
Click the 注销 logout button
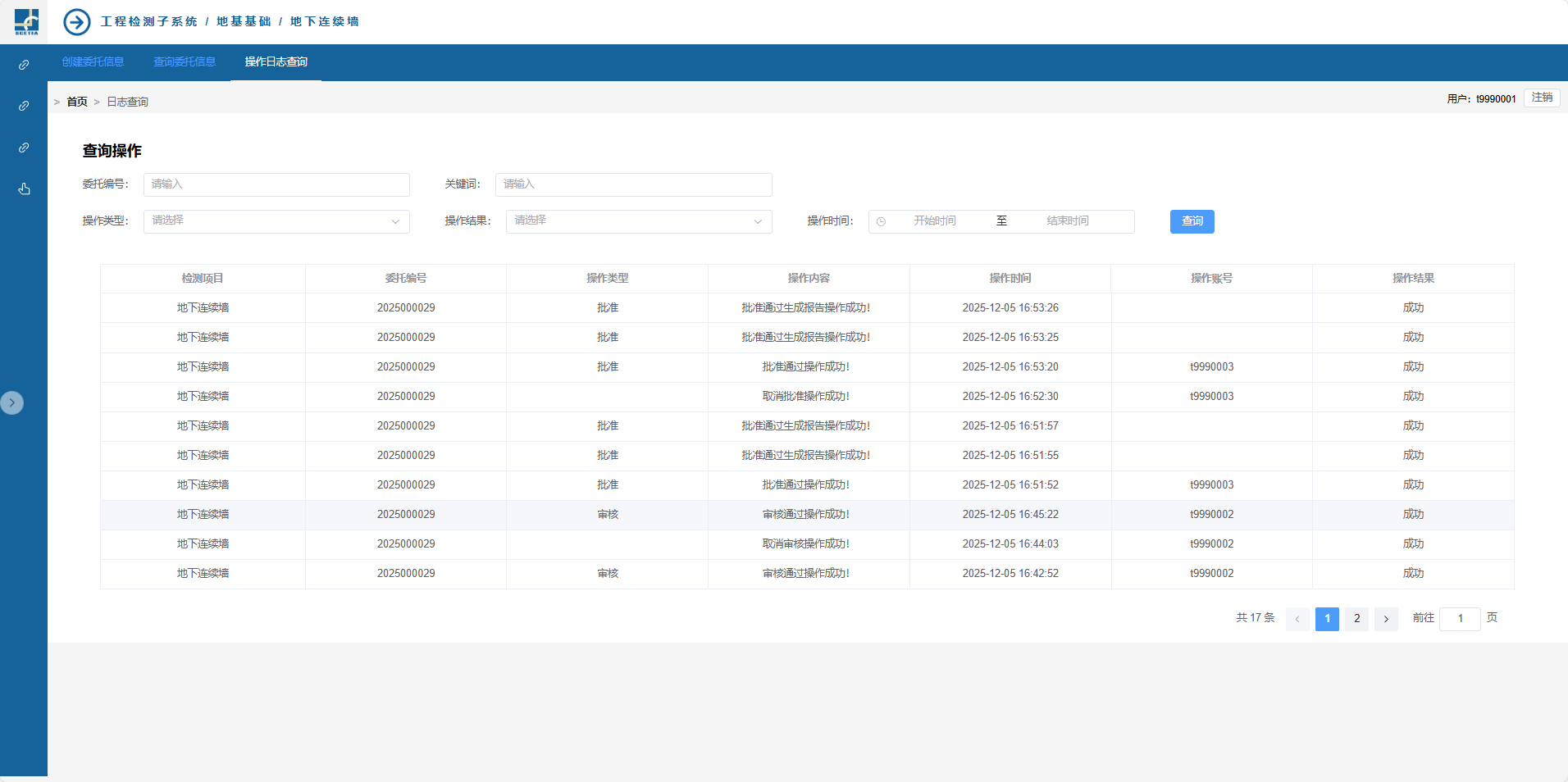pos(1542,98)
